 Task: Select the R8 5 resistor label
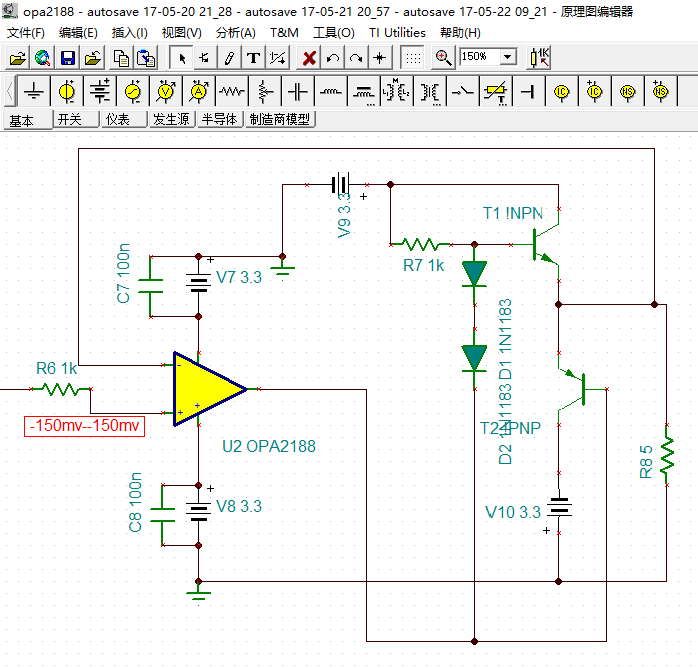click(x=646, y=462)
